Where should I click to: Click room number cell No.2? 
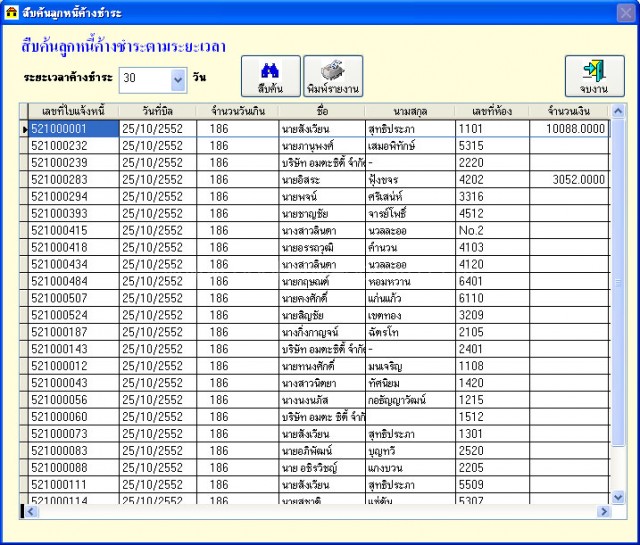coord(492,231)
